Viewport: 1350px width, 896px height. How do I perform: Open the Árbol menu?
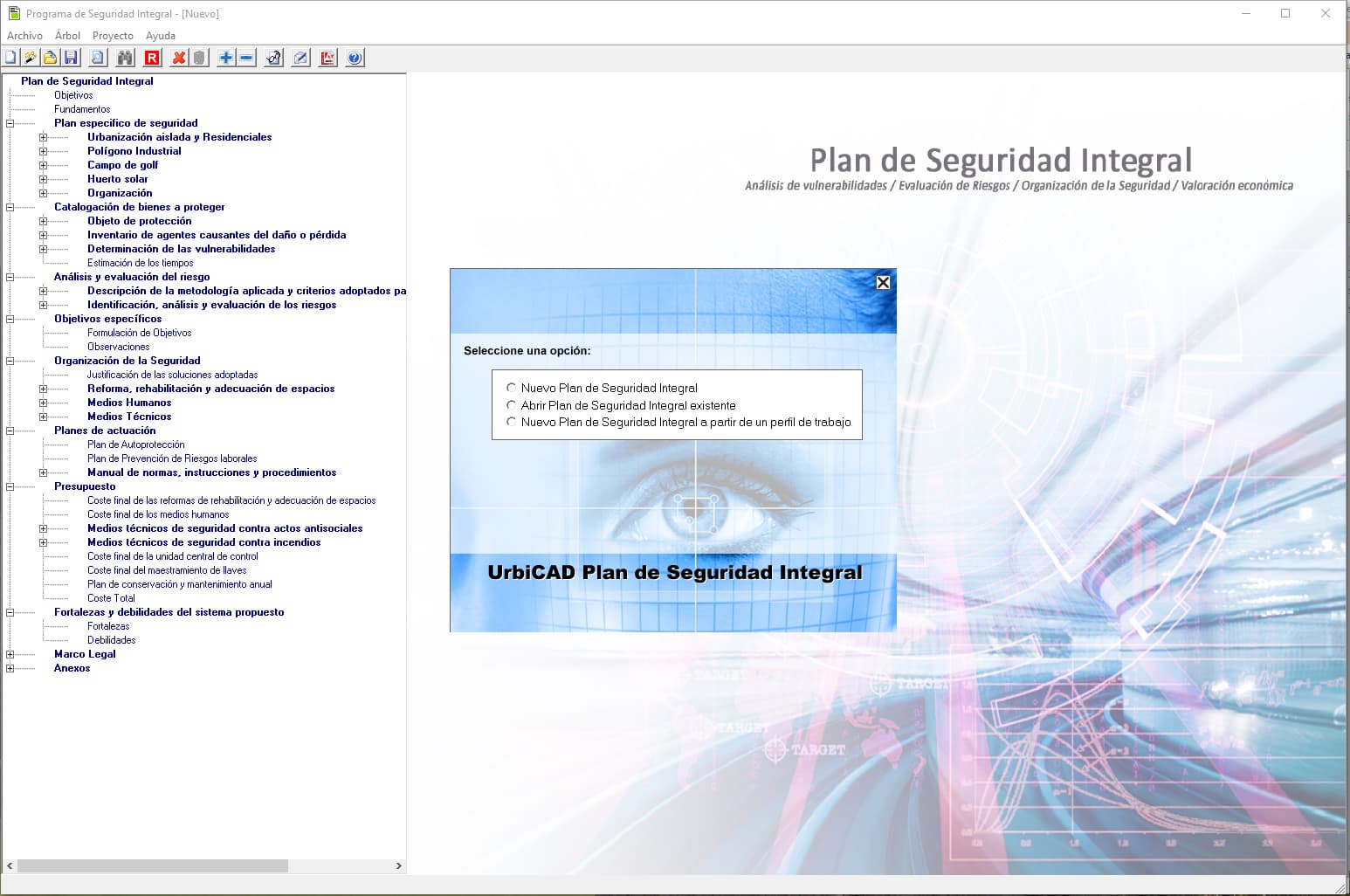[x=67, y=36]
